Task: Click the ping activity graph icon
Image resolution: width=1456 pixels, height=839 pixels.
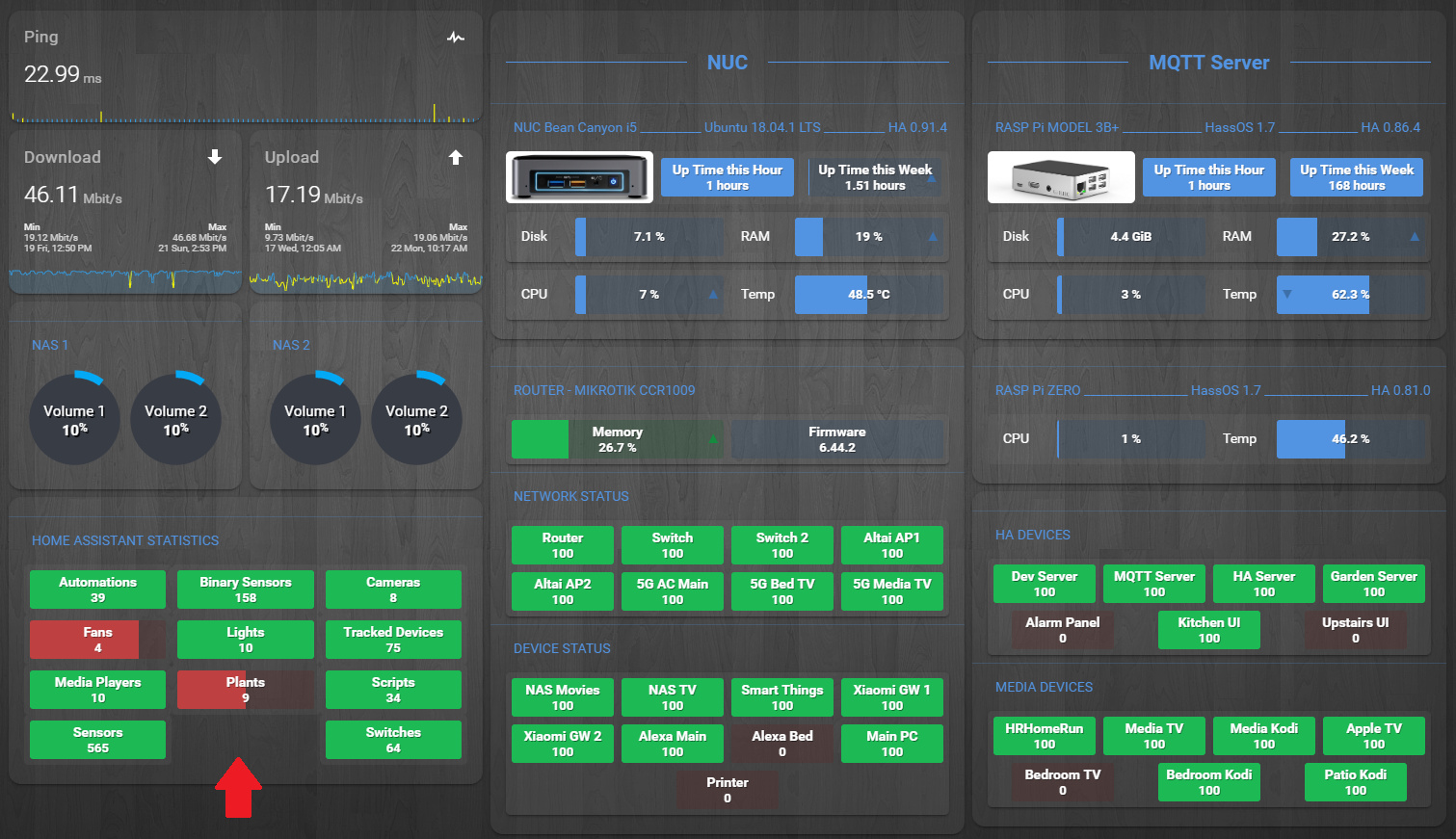Action: click(x=456, y=38)
